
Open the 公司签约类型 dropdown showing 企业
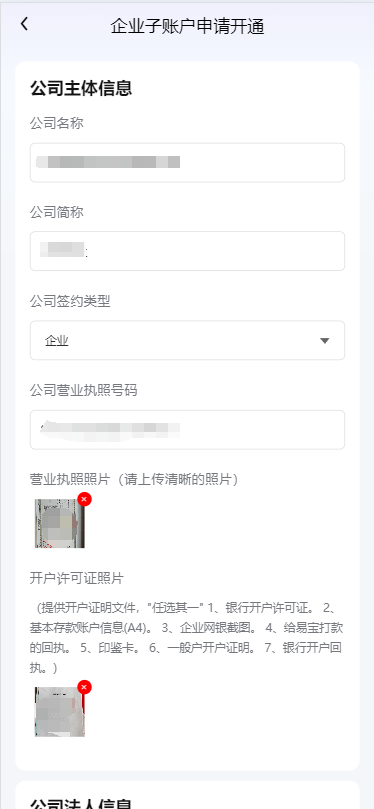tap(187, 341)
